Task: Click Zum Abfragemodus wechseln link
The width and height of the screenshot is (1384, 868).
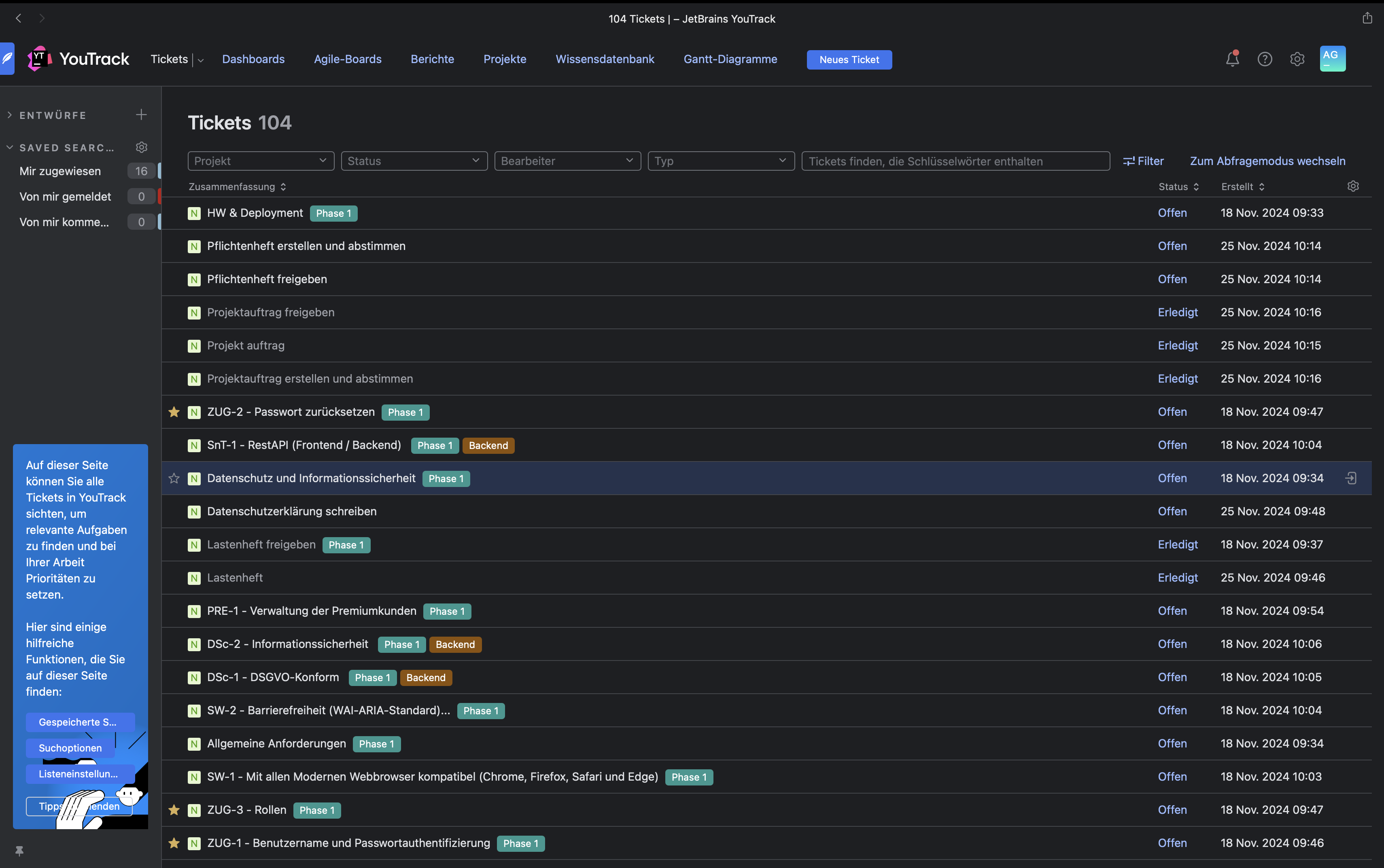Action: (1267, 161)
